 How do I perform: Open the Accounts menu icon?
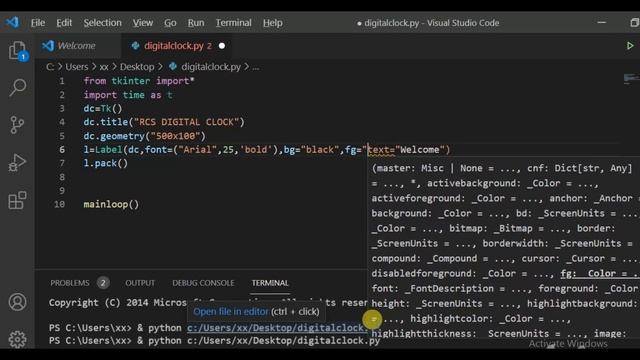(x=17, y=302)
